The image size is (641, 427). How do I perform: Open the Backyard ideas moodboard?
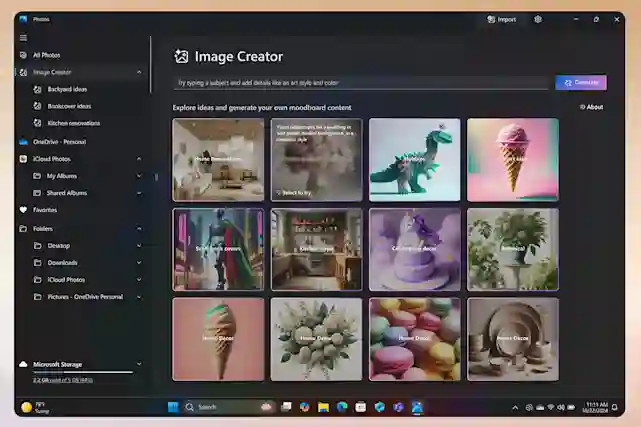click(67, 89)
